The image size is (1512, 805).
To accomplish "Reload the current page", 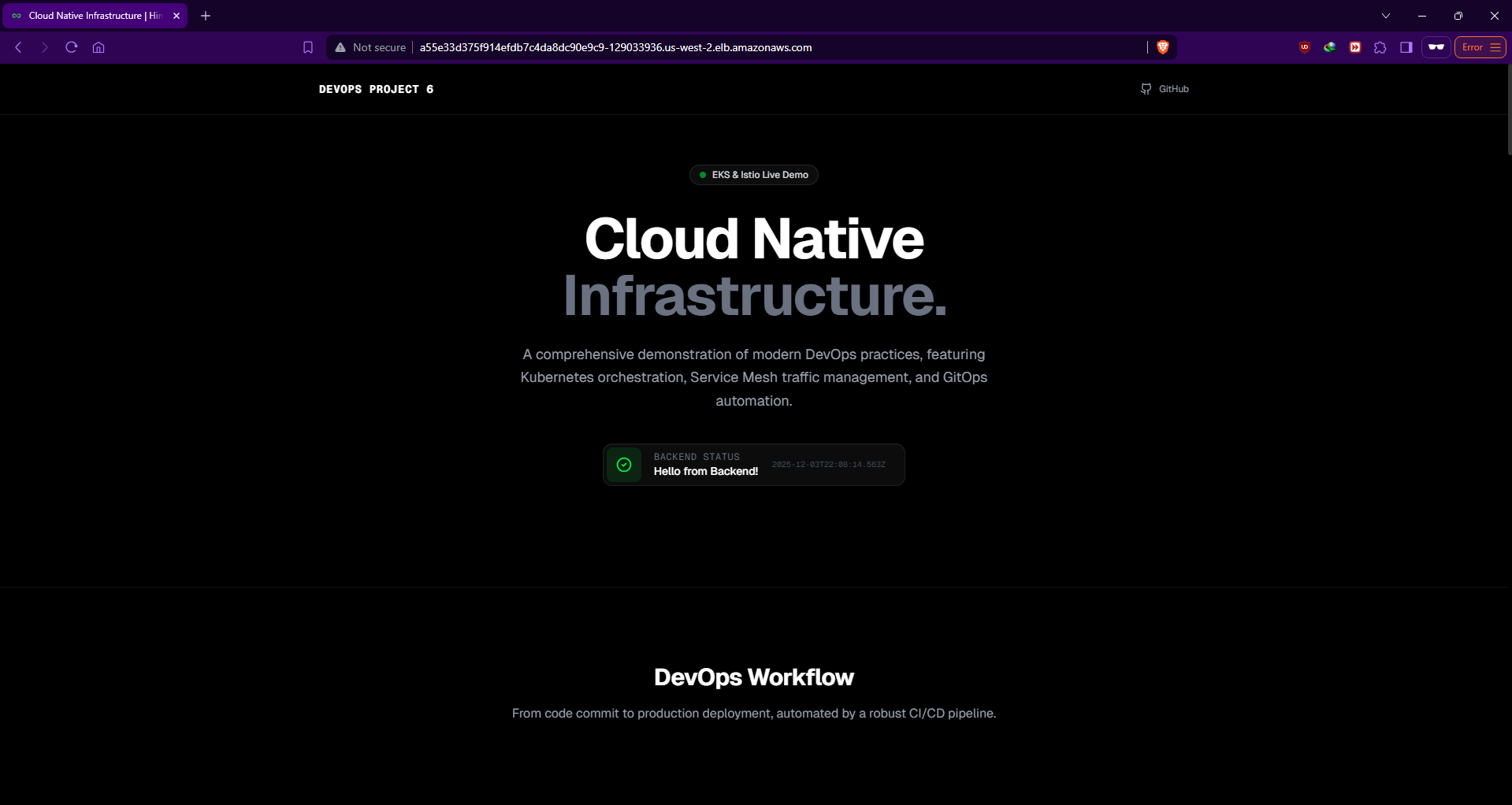I will (x=72, y=47).
